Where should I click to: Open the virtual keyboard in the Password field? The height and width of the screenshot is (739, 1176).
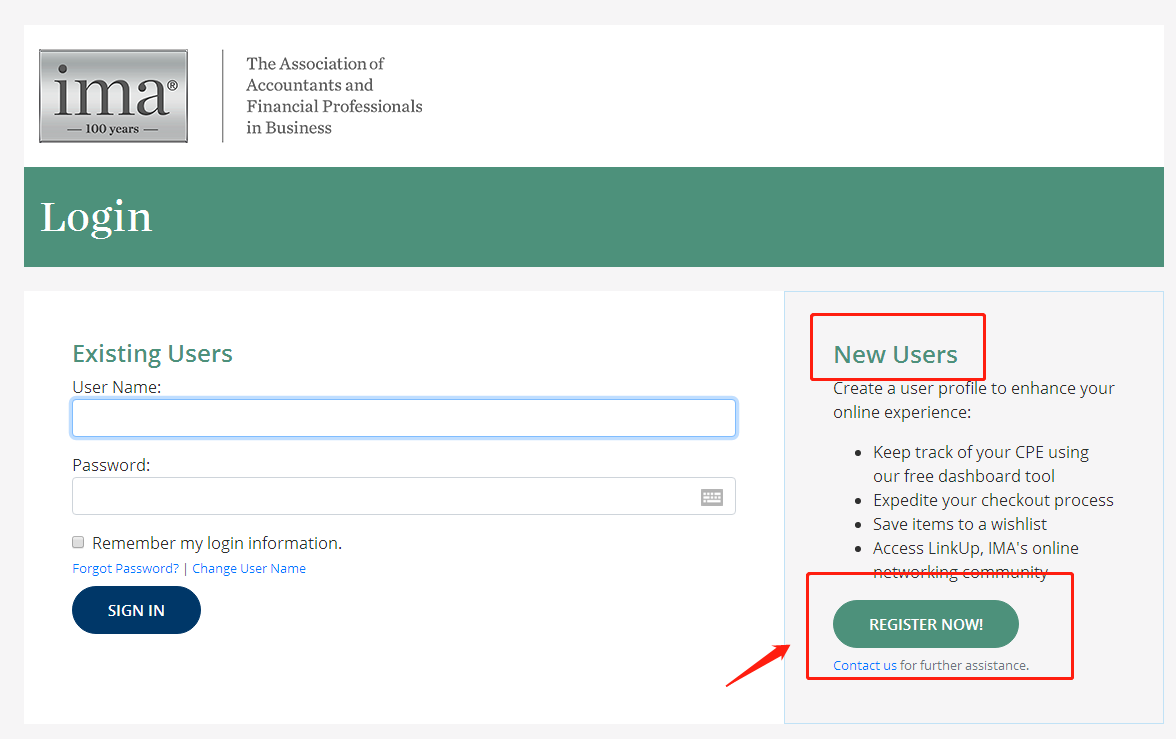click(x=711, y=497)
